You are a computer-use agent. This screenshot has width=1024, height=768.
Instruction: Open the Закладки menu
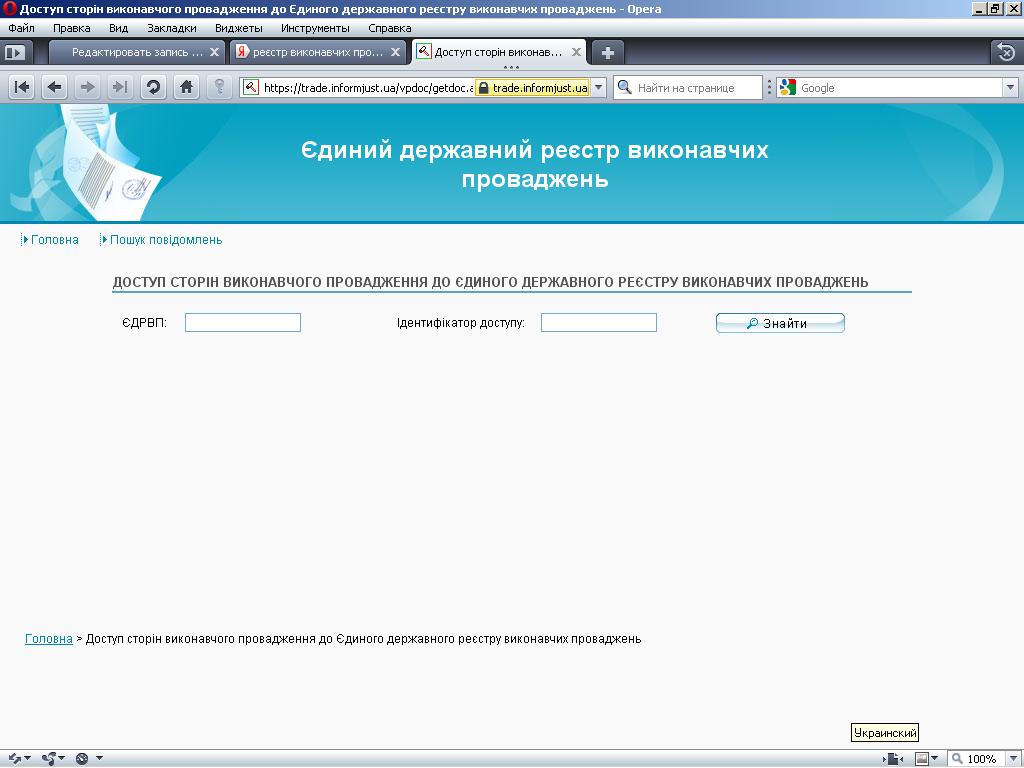[172, 28]
